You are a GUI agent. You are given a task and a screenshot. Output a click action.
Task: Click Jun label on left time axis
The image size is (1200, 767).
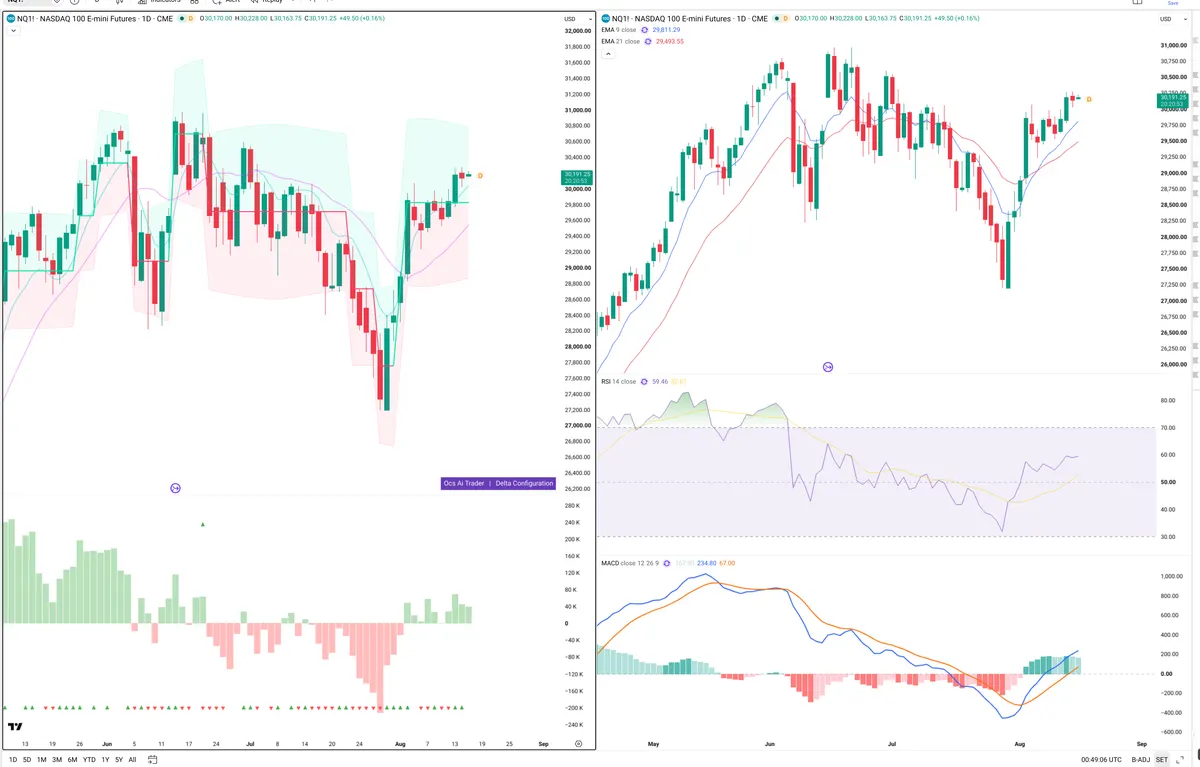coord(106,744)
